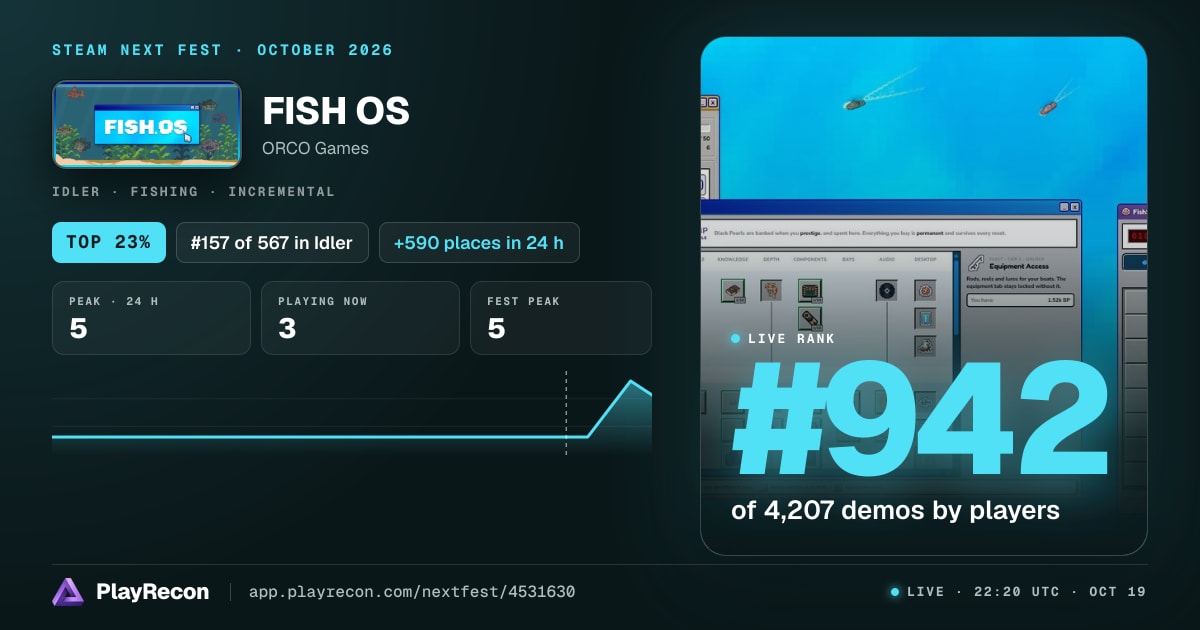
Task: Select the middle Desktop column icon
Action: point(925,319)
